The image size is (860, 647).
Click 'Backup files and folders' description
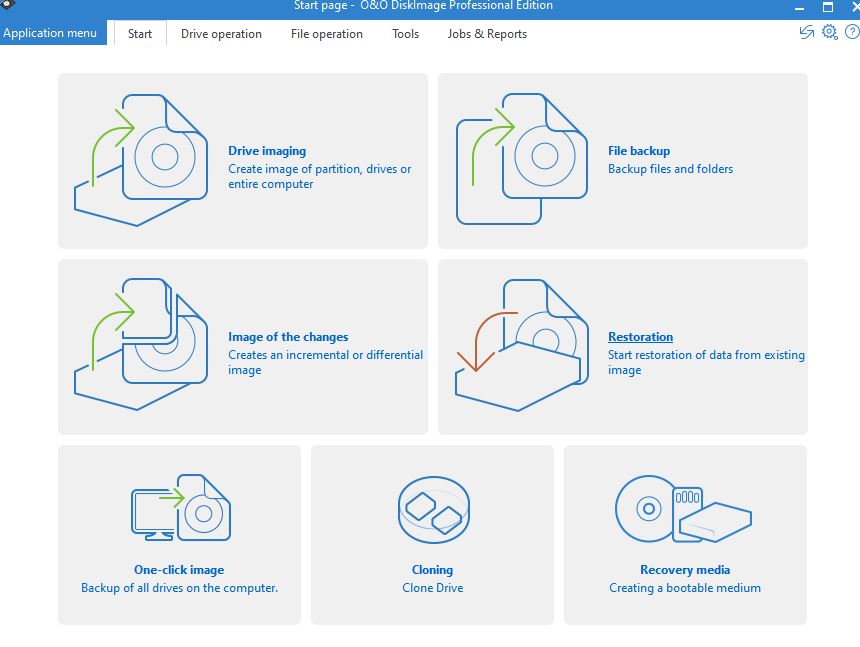click(x=670, y=169)
